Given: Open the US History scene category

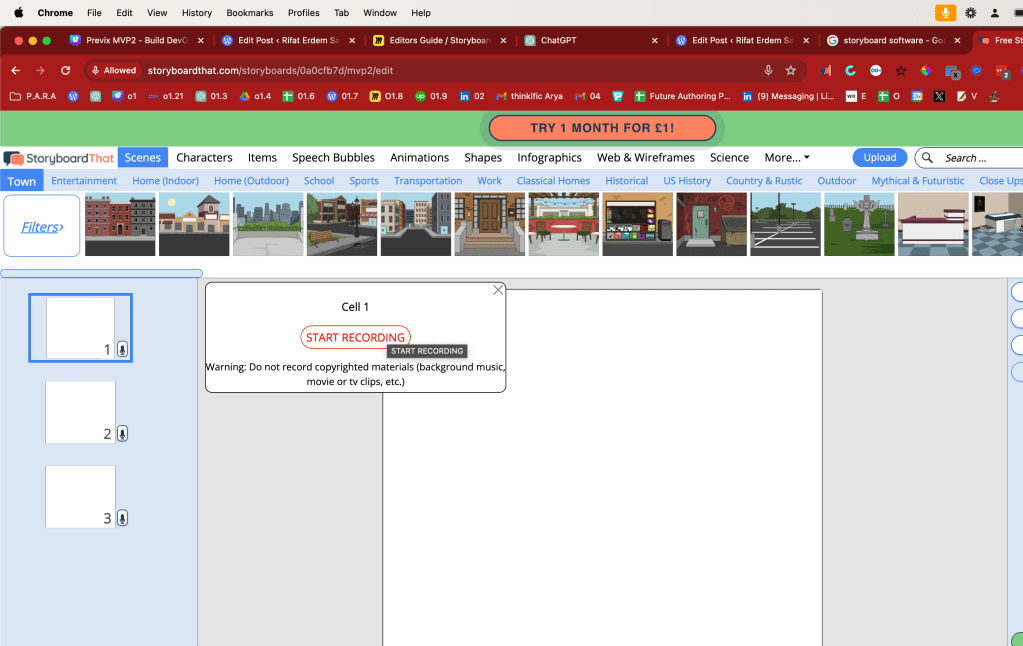Looking at the screenshot, I should pyautogui.click(x=687, y=181).
